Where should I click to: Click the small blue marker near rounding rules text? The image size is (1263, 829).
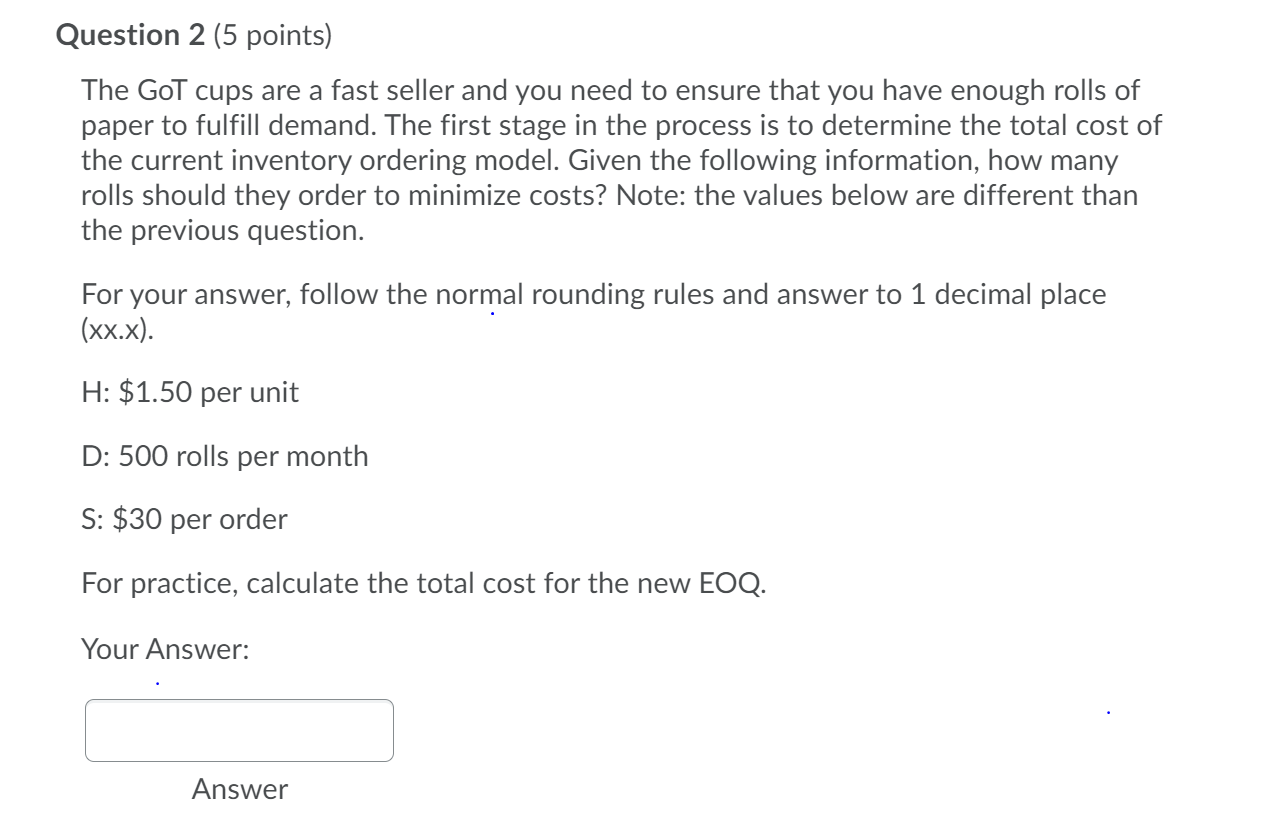click(492, 312)
